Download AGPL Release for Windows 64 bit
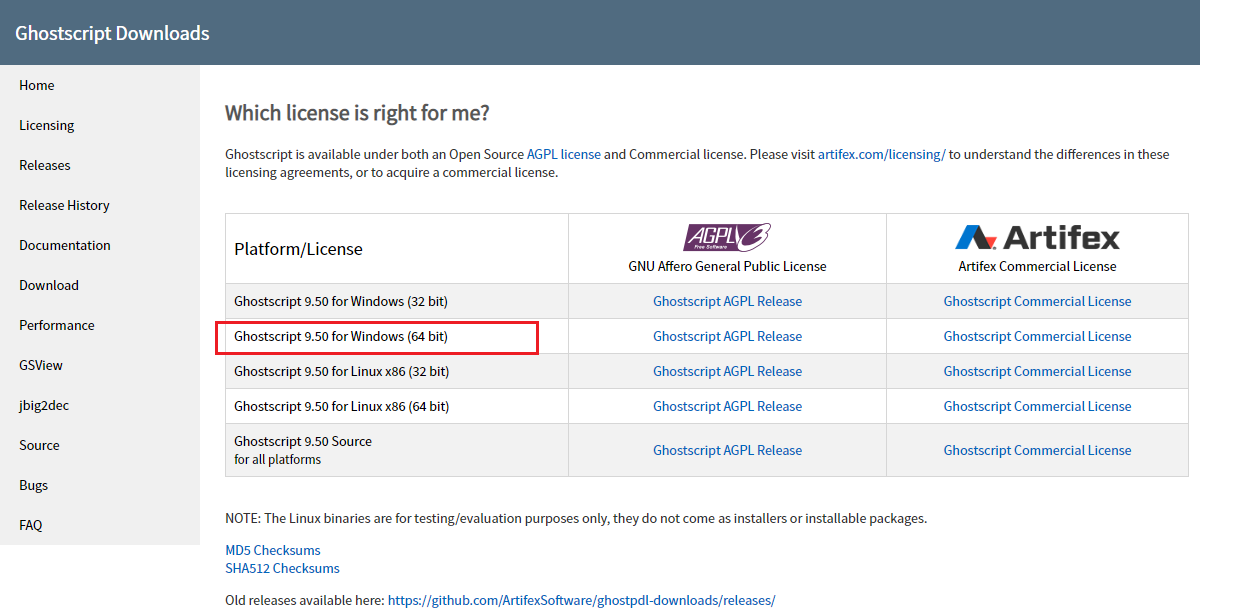Viewport: 1250px width, 612px height. coord(727,336)
